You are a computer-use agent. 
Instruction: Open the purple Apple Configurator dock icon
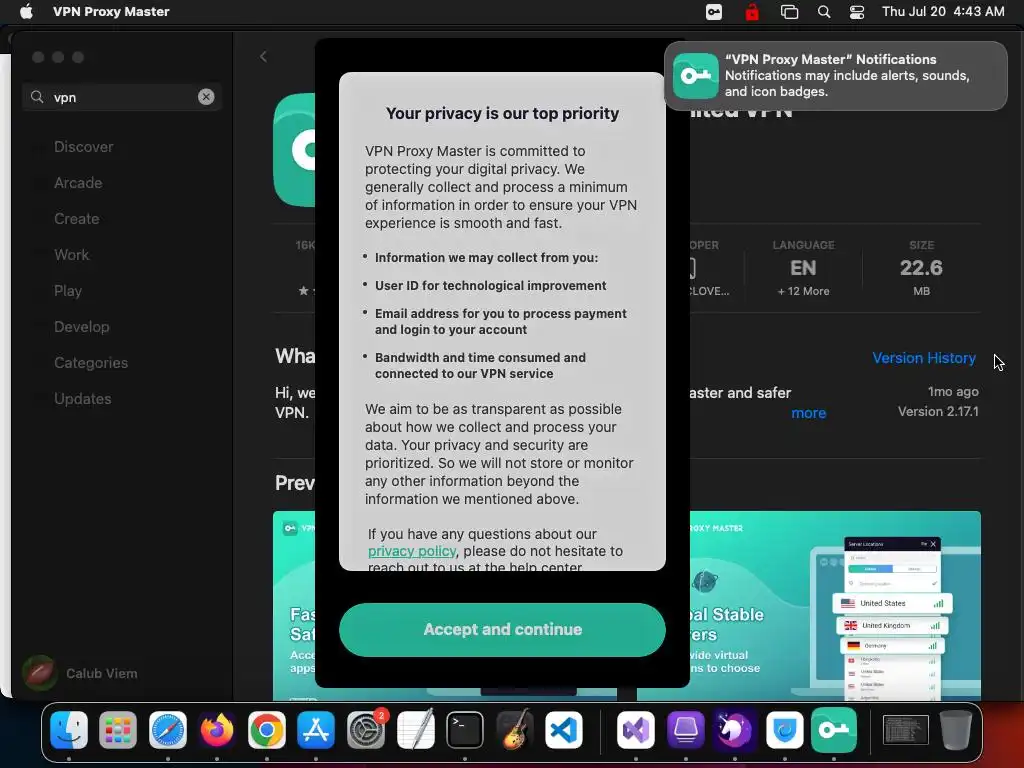tap(686, 730)
